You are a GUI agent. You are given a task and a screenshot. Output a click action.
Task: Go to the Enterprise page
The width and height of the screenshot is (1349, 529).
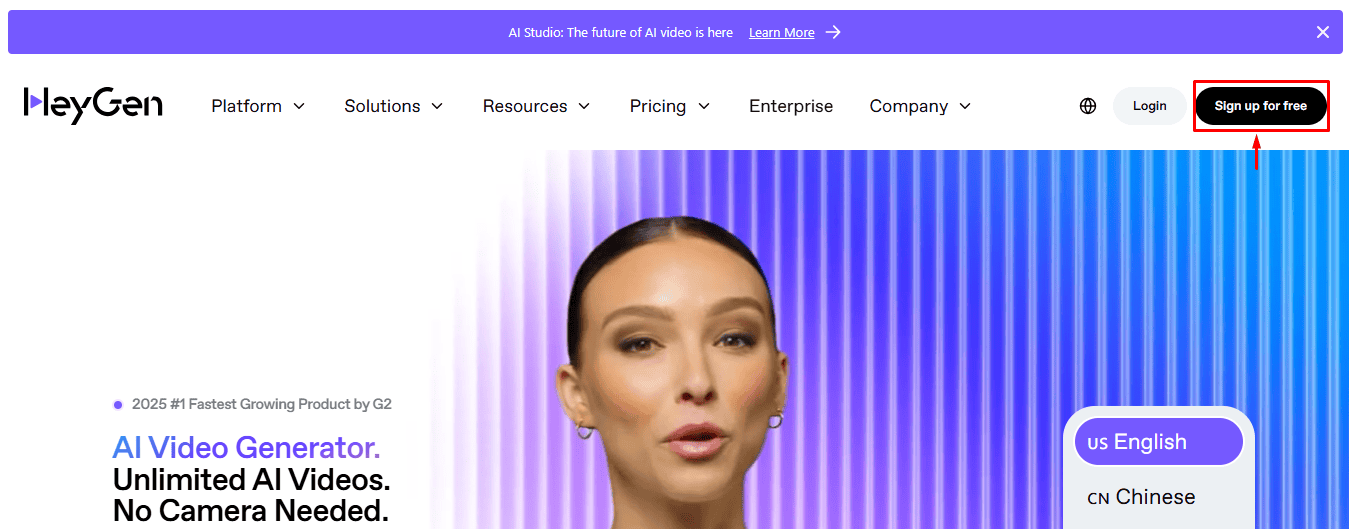pos(791,106)
